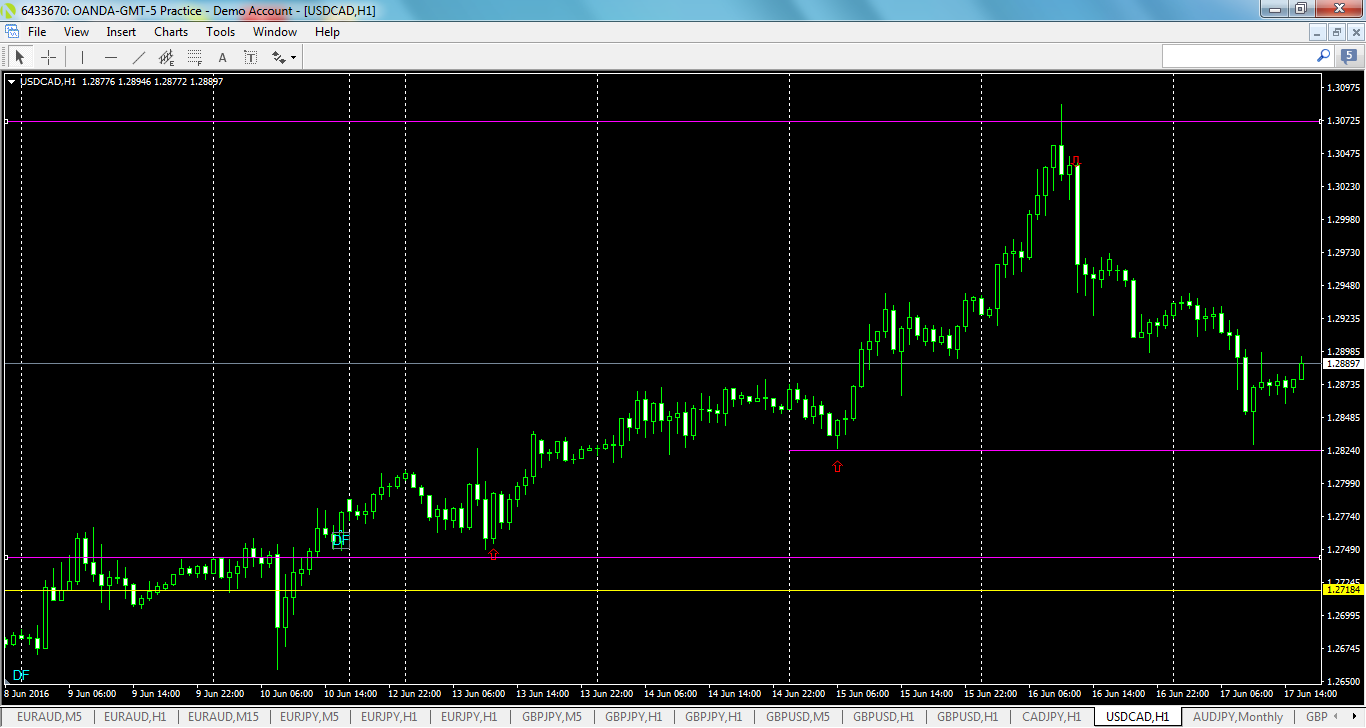
Task: Select the Horizontal Line drawing tool
Action: click(x=111, y=57)
